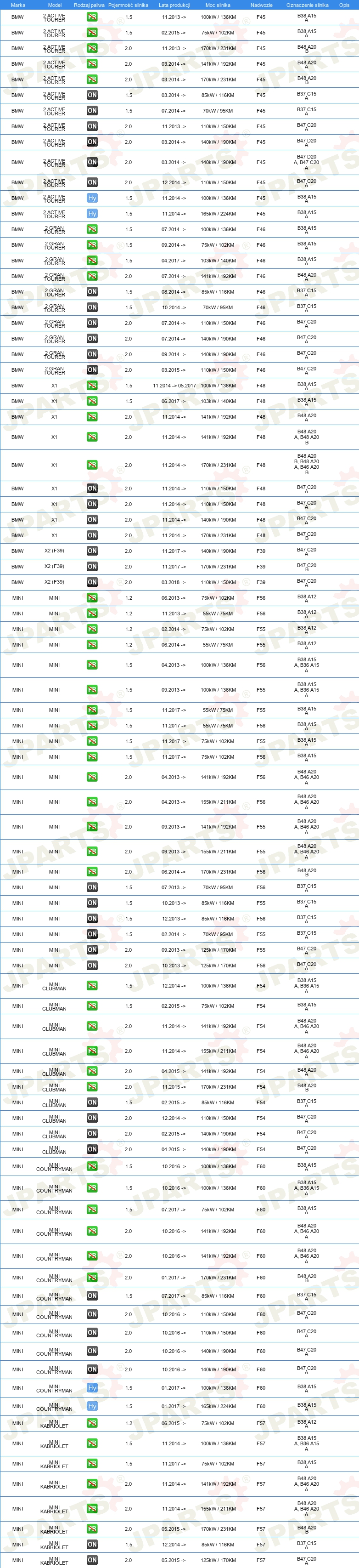Click PB icon in MINI F56 170kW/231KM row
The image size is (359, 1568).
(92, 872)
